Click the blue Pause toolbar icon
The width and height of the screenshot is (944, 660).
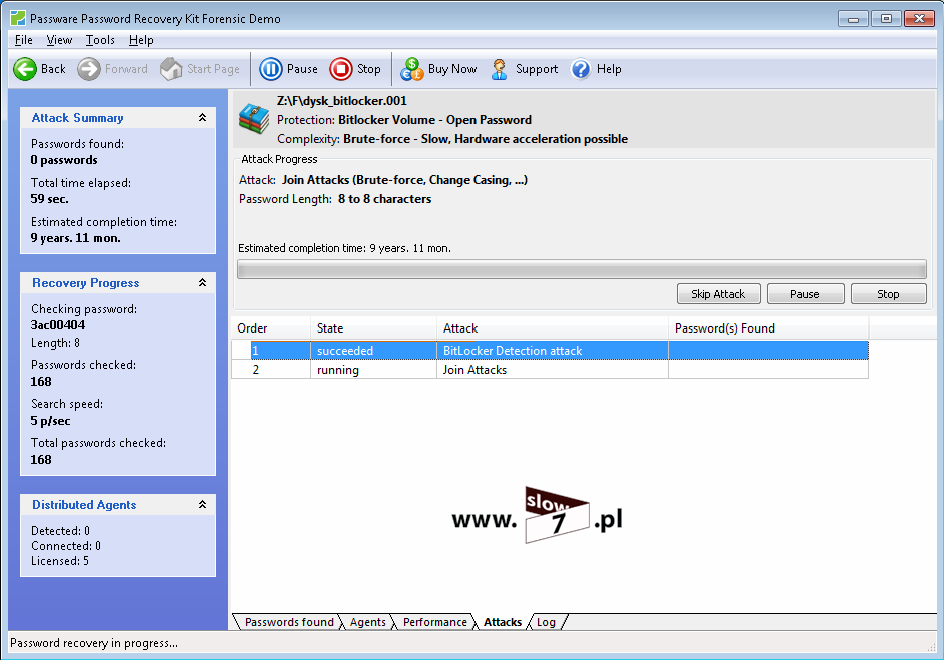(x=271, y=69)
